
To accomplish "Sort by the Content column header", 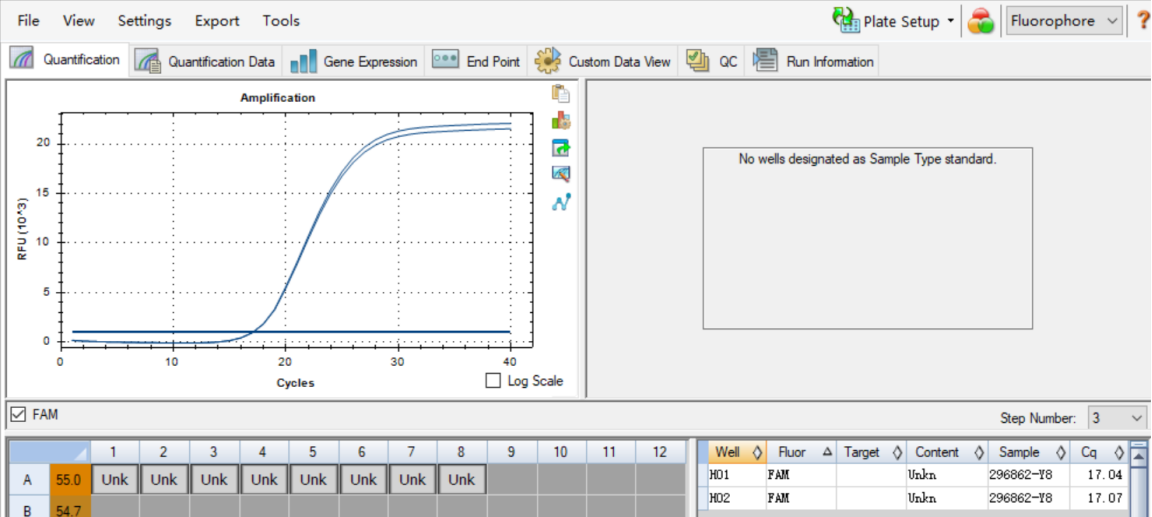I will tap(947, 452).
